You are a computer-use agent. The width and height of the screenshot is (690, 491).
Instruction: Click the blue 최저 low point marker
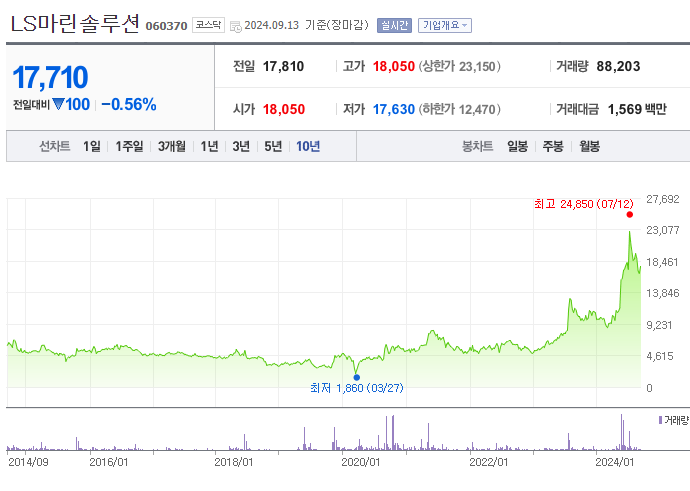(x=356, y=377)
